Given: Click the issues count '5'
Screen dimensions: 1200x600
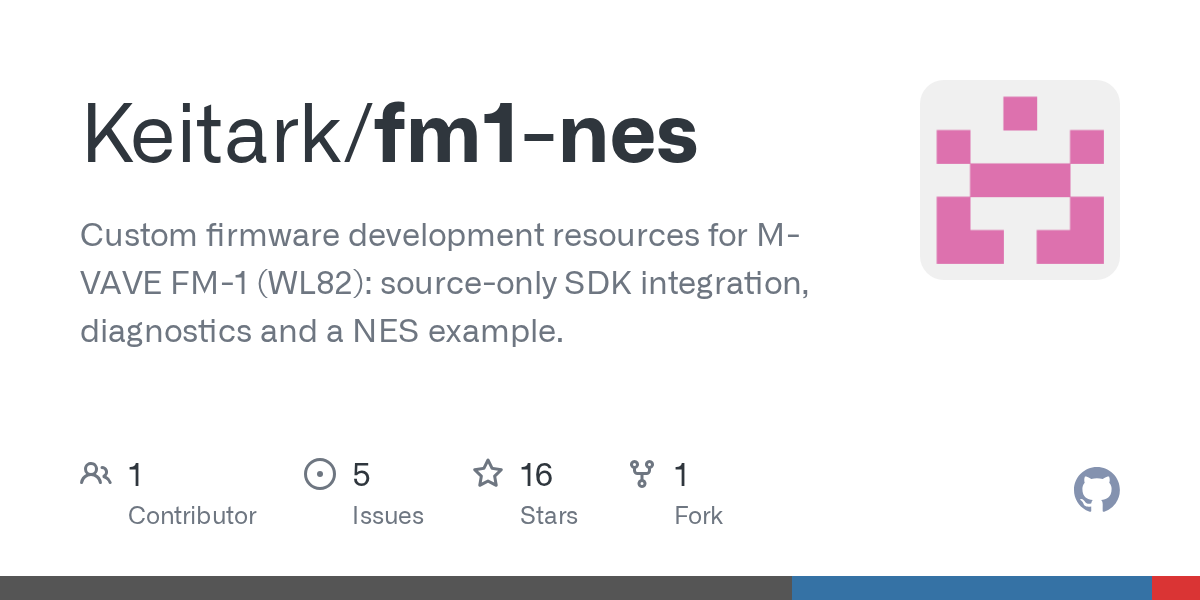Looking at the screenshot, I should coord(361,475).
